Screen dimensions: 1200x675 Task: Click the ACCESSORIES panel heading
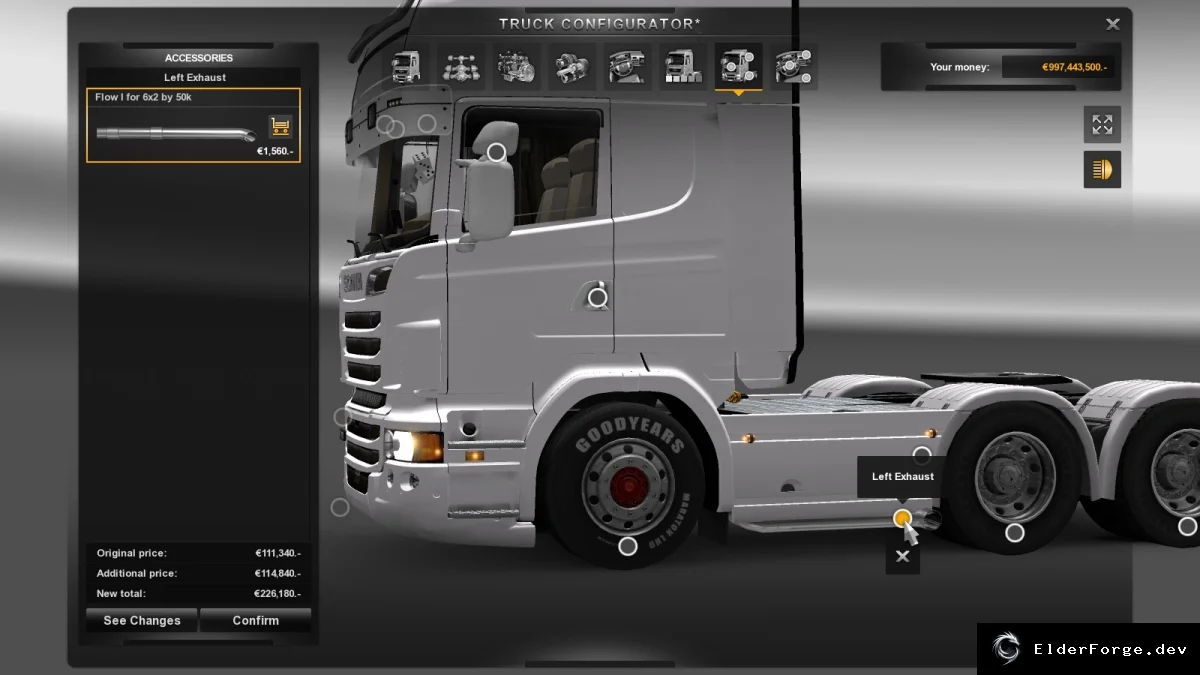click(x=199, y=58)
